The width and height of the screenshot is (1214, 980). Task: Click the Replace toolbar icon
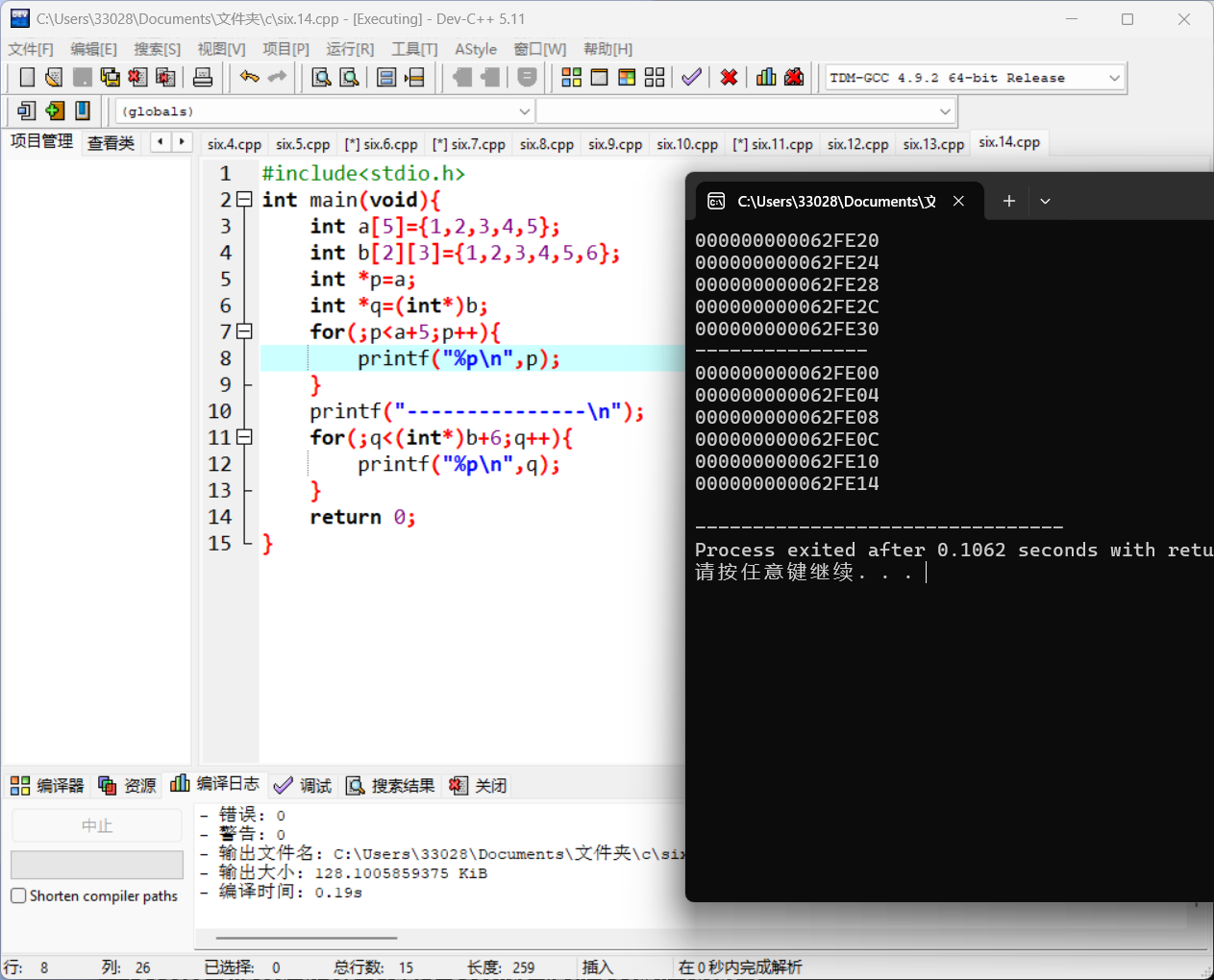[x=349, y=78]
